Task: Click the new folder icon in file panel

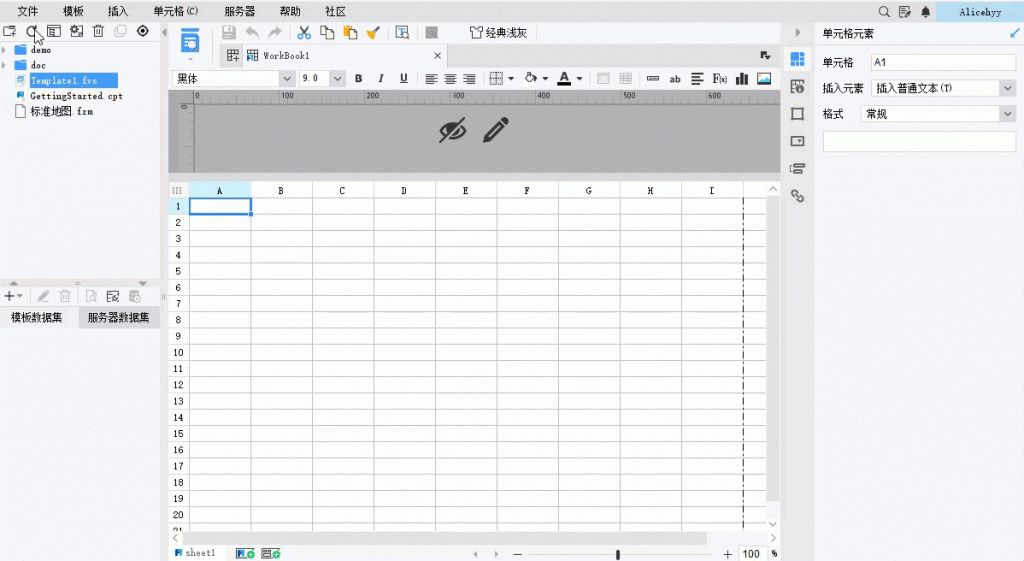Action: point(10,31)
